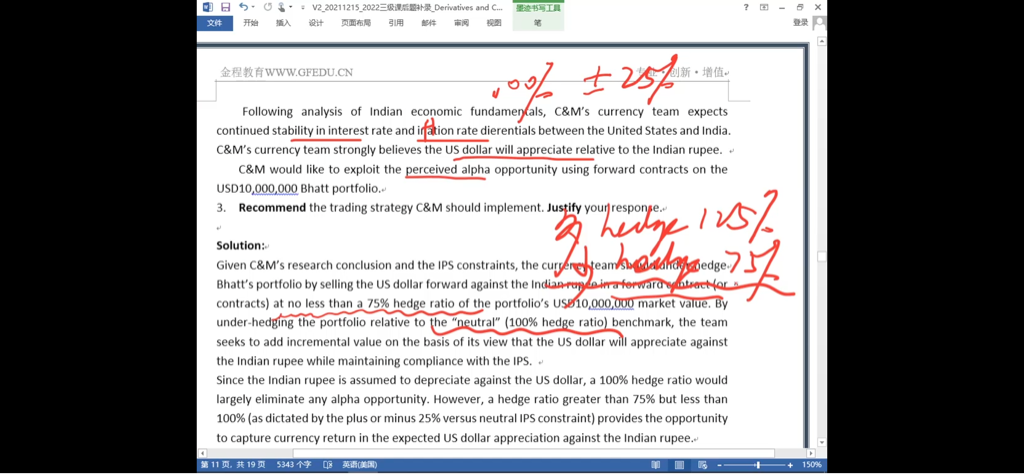This screenshot has width=1024, height=474.
Task: Switch to the 插入 (Insert) tab
Action: click(283, 23)
